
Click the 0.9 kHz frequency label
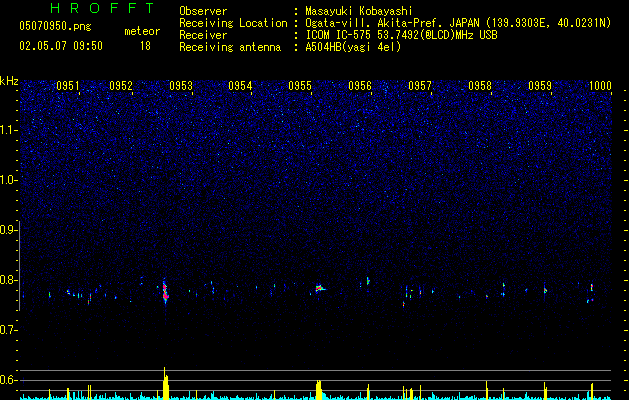click(8, 230)
